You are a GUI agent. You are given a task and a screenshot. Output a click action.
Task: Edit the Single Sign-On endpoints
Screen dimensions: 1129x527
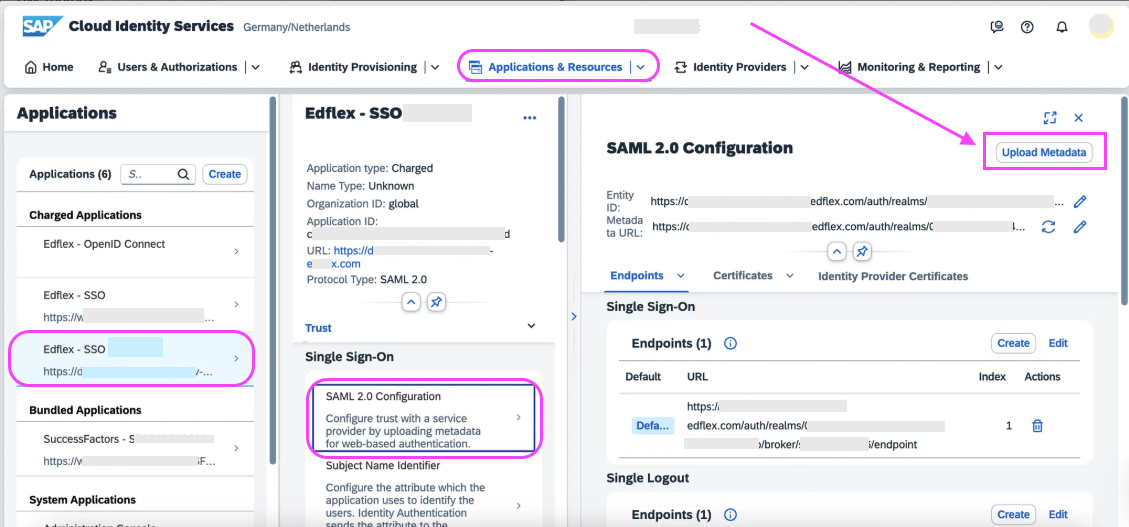1058,343
